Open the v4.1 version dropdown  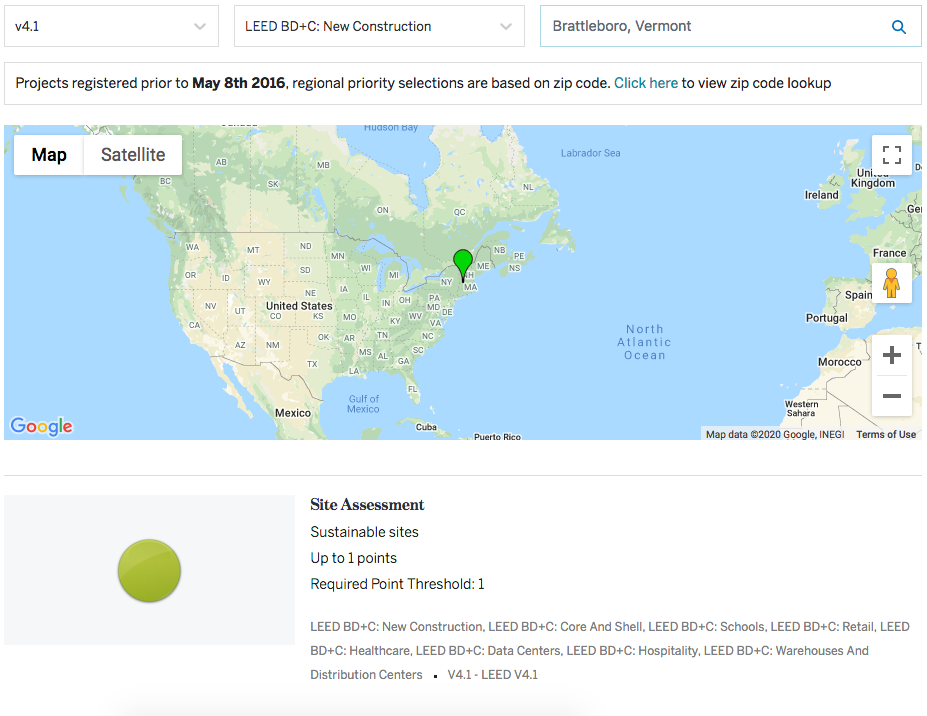point(111,27)
